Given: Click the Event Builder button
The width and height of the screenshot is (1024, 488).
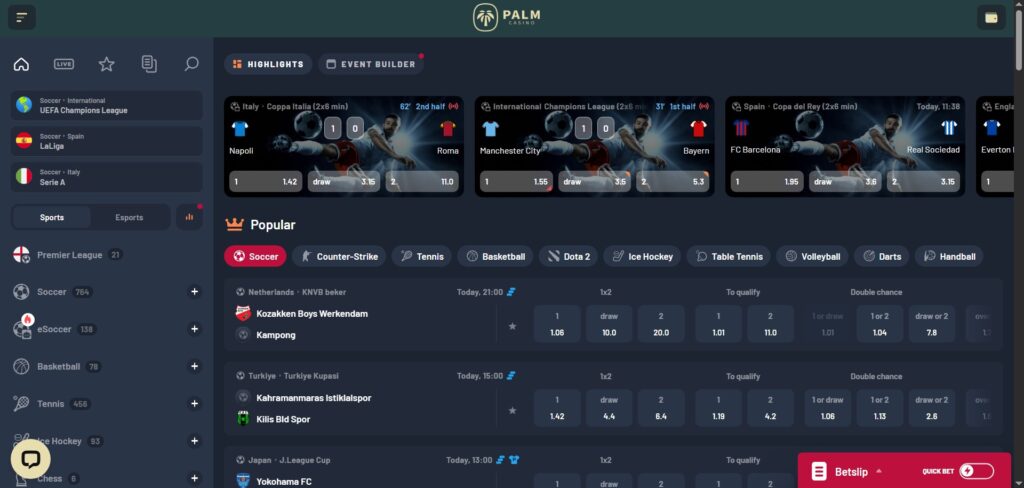Looking at the screenshot, I should (x=370, y=64).
